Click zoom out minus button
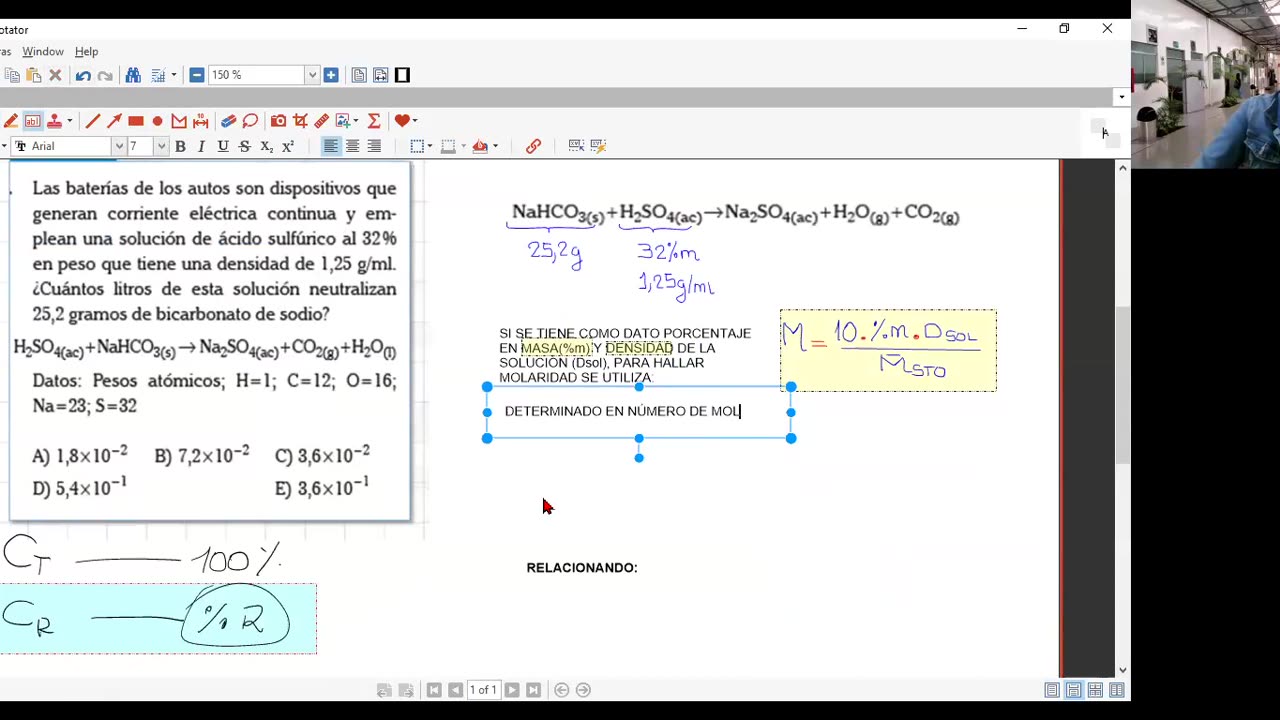The height and width of the screenshot is (720, 1280). pos(196,75)
